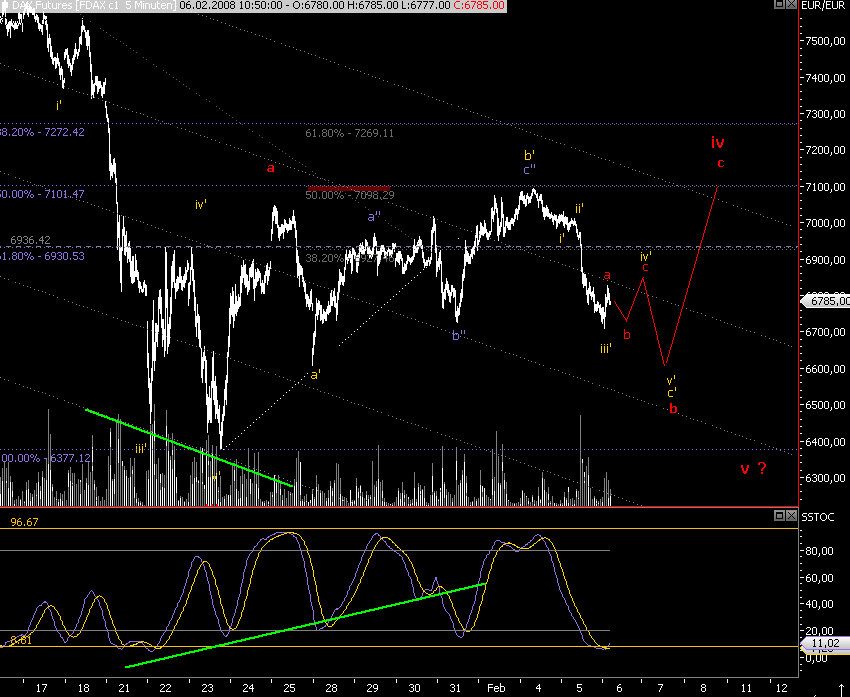850x697 pixels.
Task: Select the yellow wave label a'
Action: point(315,375)
